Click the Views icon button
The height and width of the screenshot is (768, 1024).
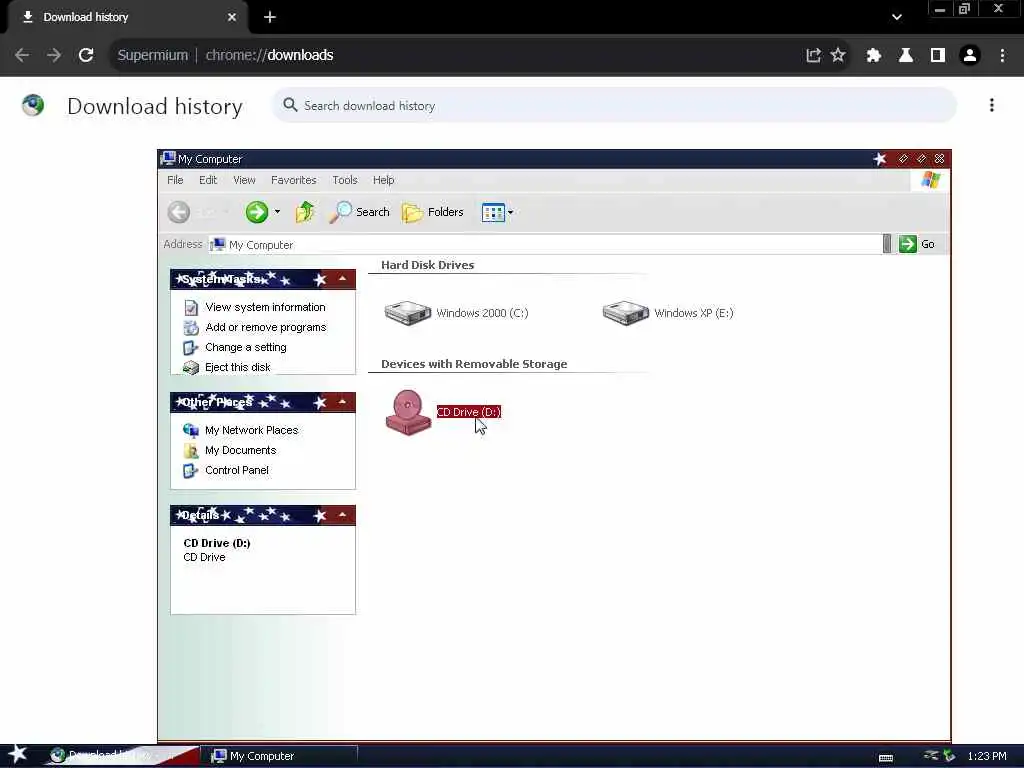coord(493,212)
